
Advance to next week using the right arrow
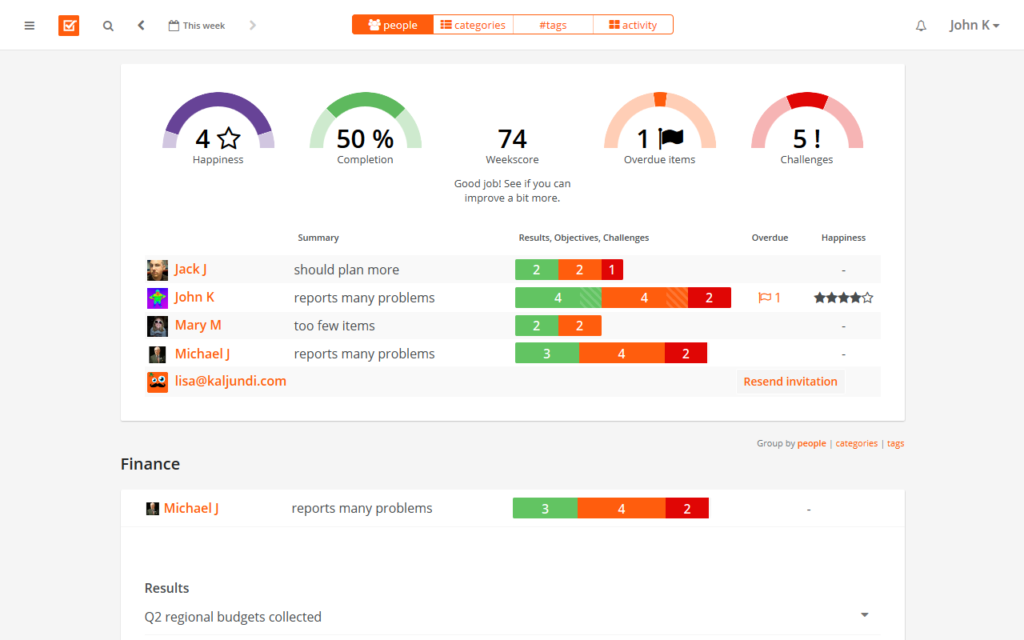253,25
